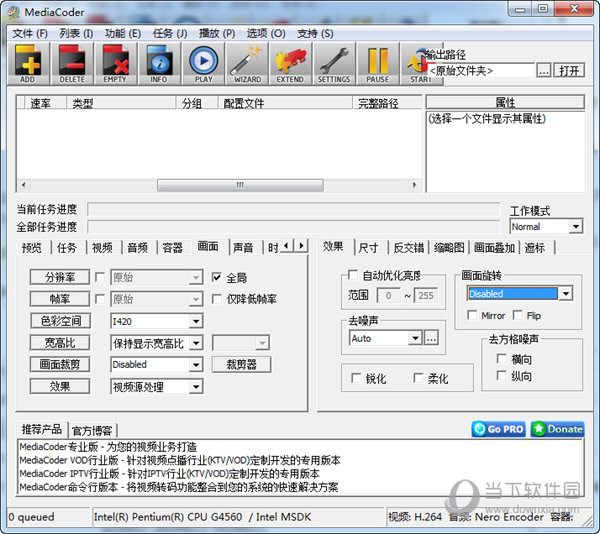Click the PLAY toolbar icon
This screenshot has height=534, width=600.
click(203, 63)
